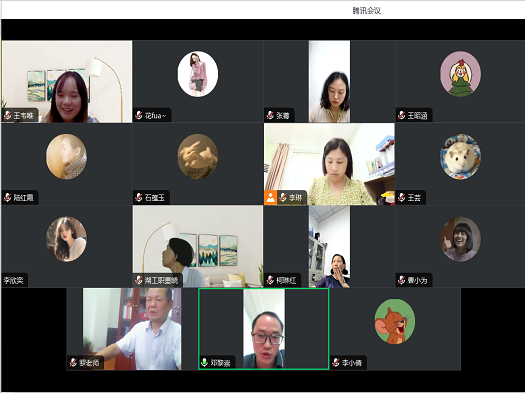Click muted mic icon beside 曹小为 label

point(401,280)
